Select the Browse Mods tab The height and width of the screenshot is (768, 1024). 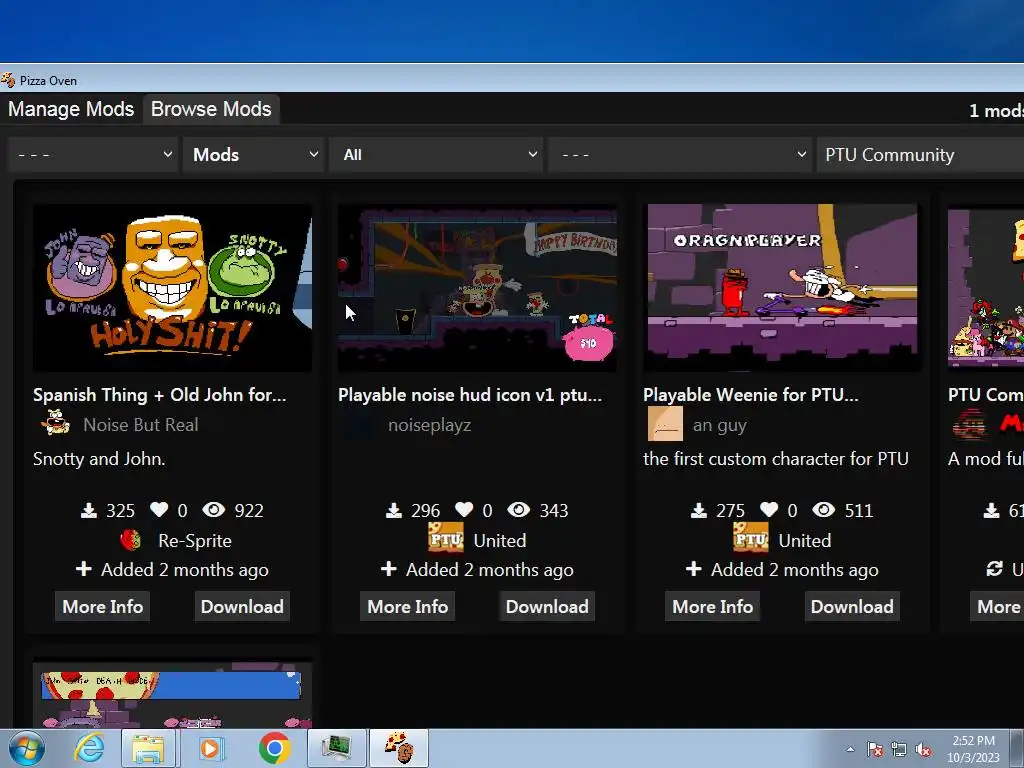click(211, 109)
